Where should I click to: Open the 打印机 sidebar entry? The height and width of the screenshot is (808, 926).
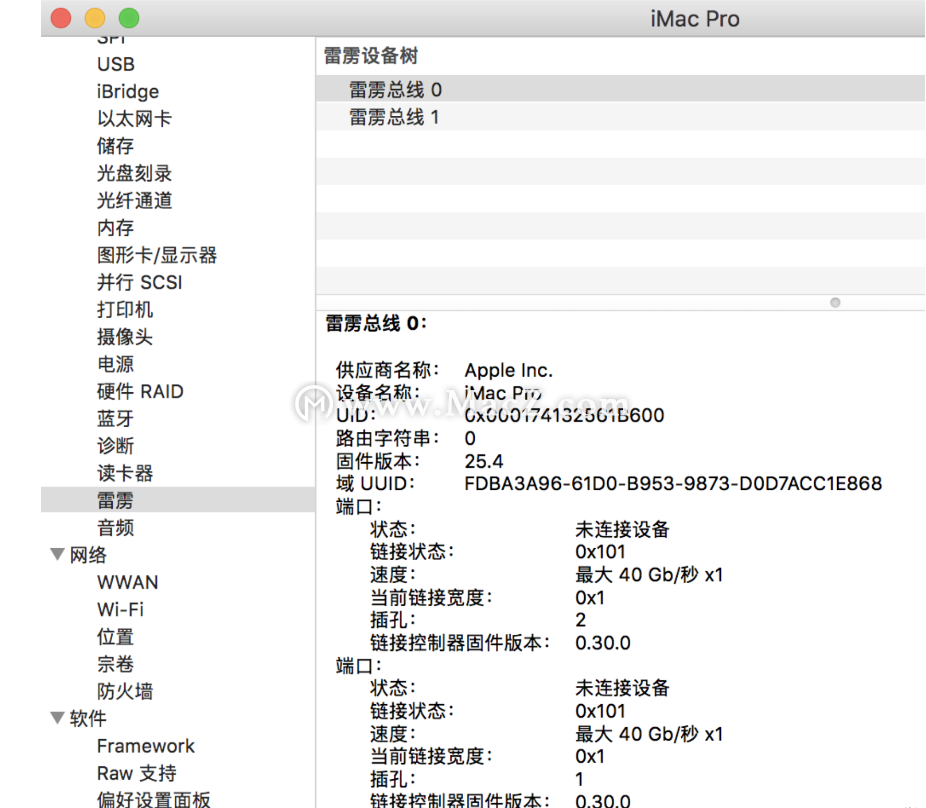click(125, 309)
